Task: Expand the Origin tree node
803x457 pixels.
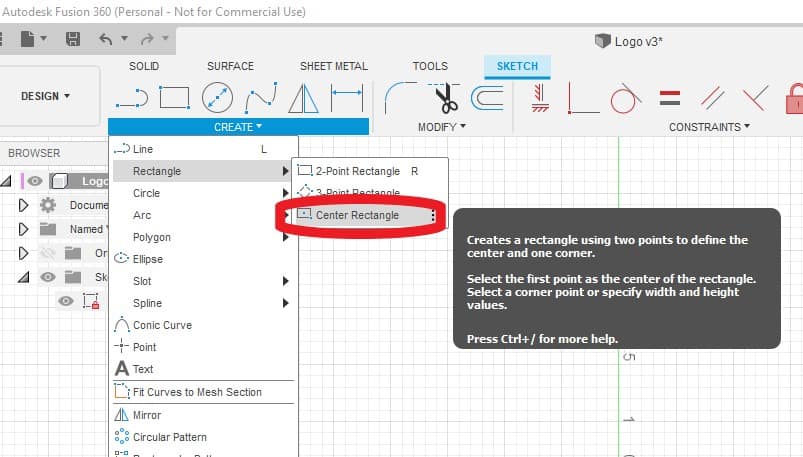Action: pyautogui.click(x=23, y=253)
